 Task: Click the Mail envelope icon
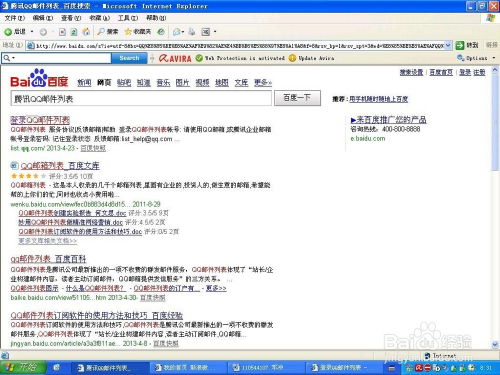click(x=177, y=32)
